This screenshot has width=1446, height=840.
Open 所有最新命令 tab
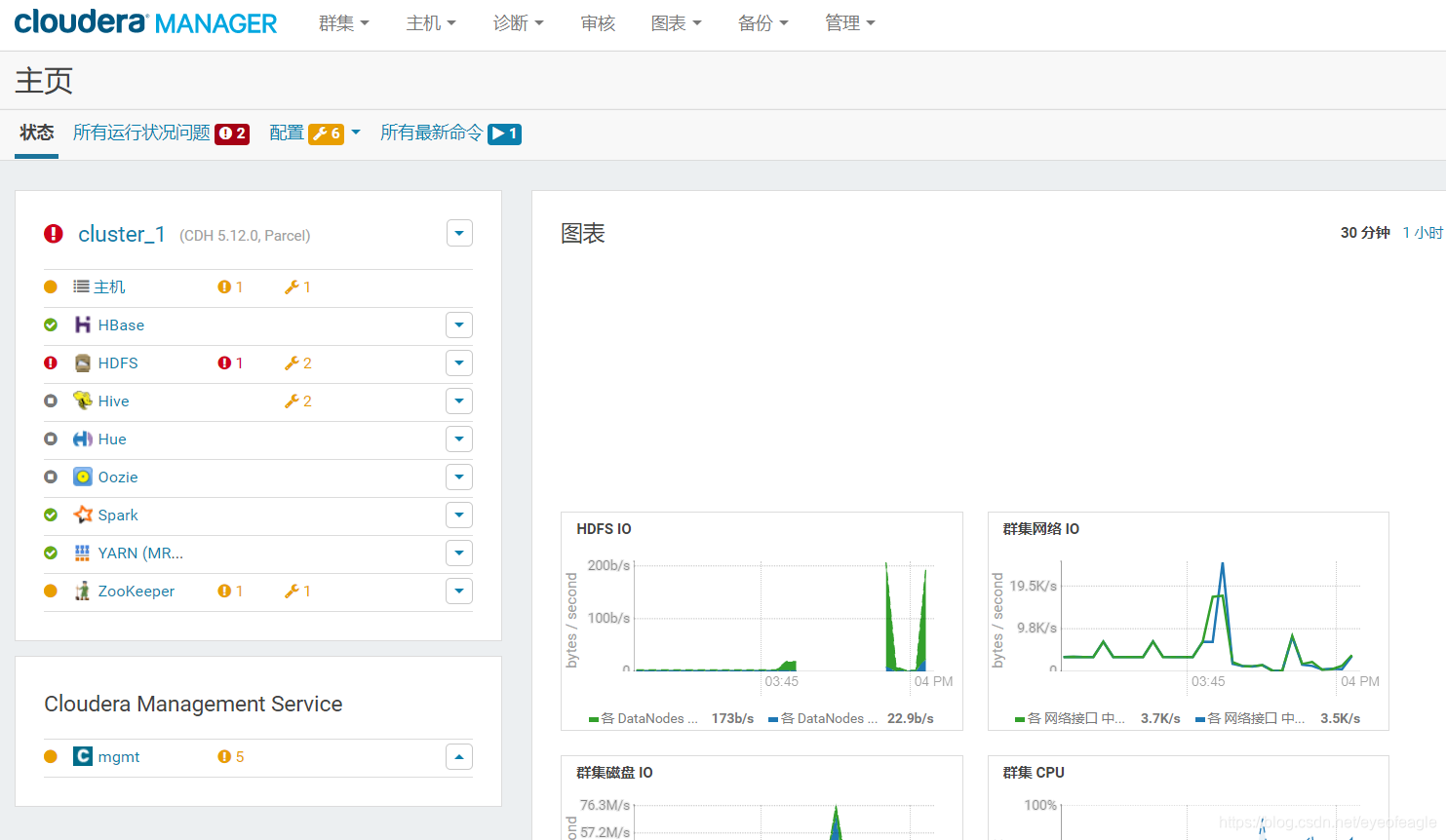pos(450,134)
